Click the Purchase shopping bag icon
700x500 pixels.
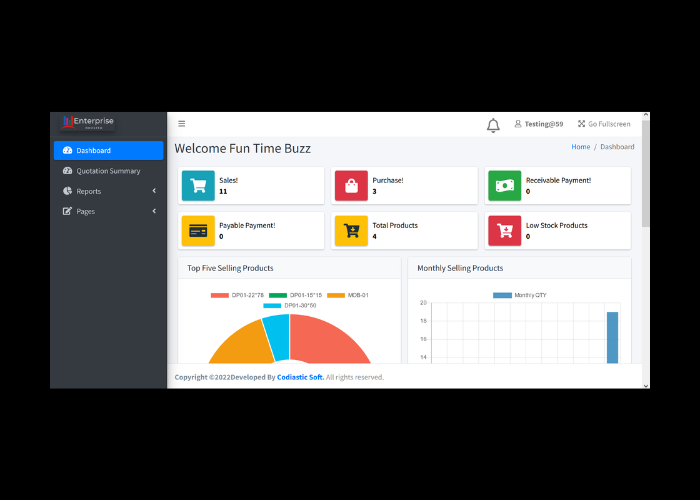click(x=351, y=185)
